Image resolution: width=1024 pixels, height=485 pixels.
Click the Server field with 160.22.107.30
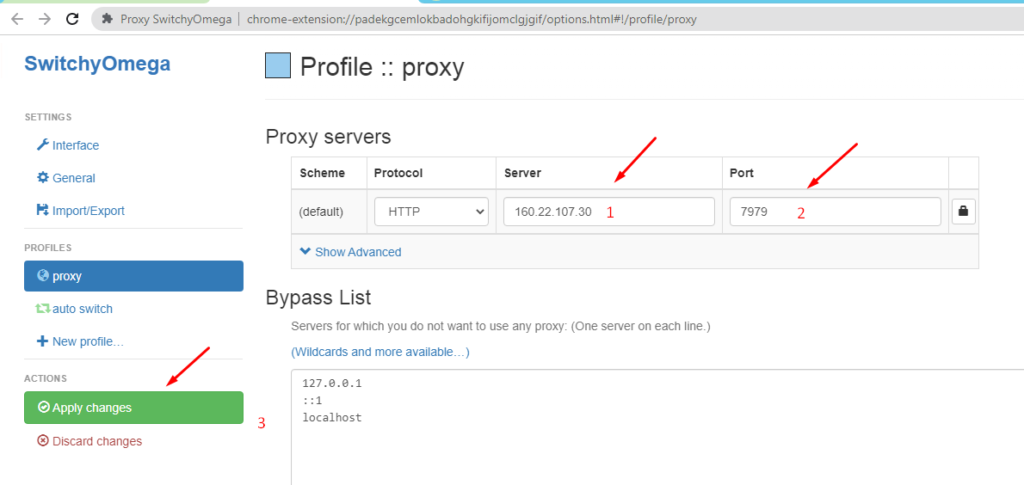pyautogui.click(x=609, y=211)
